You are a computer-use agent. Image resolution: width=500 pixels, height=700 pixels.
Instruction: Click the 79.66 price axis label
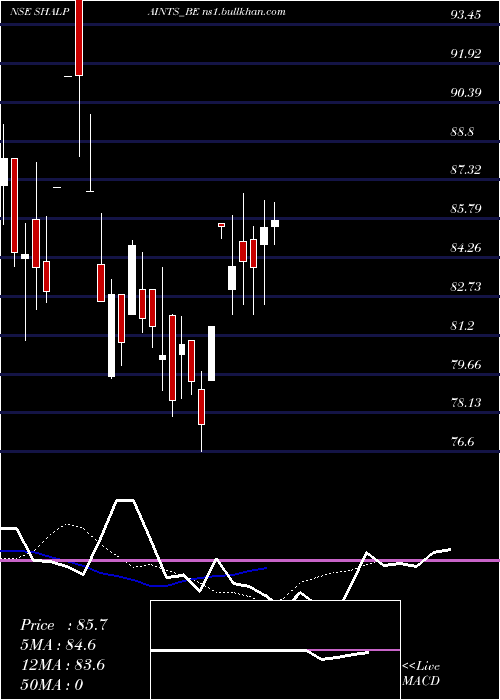click(466, 364)
